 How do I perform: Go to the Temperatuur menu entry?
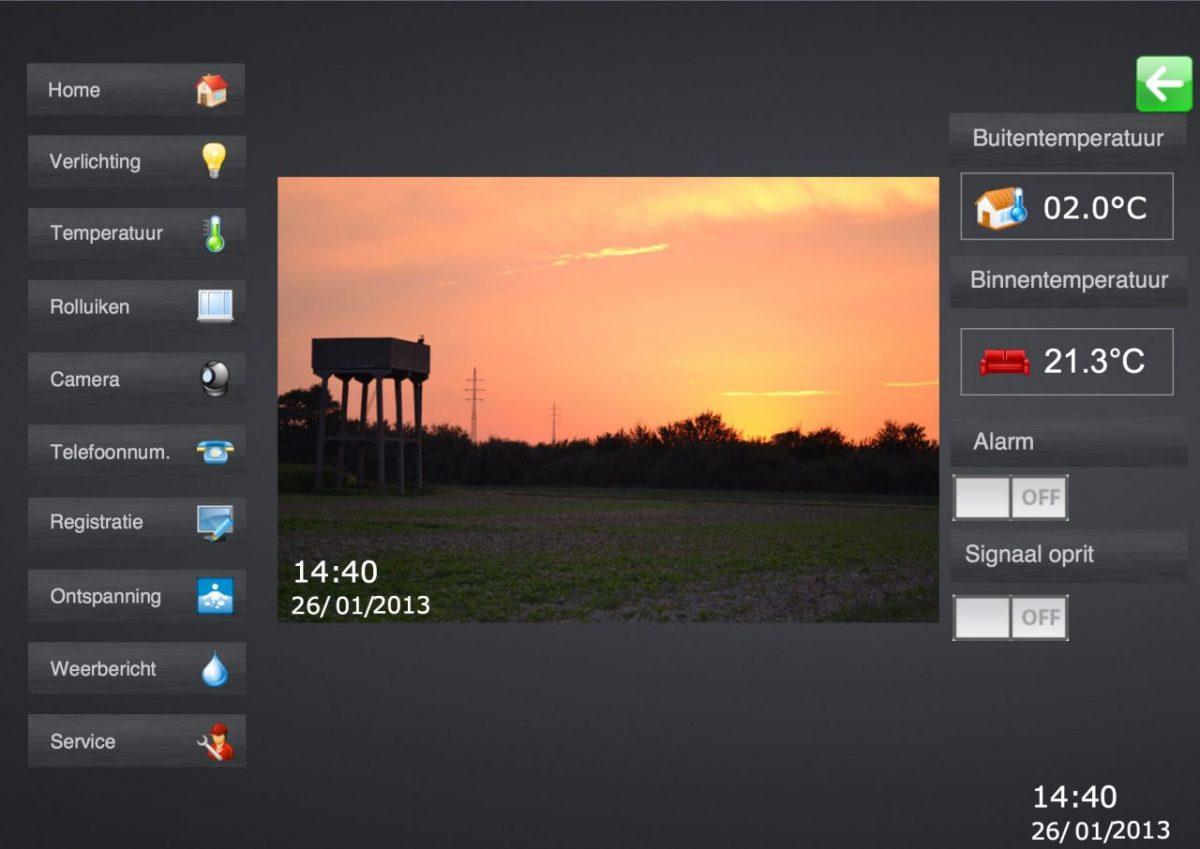[x=106, y=234]
